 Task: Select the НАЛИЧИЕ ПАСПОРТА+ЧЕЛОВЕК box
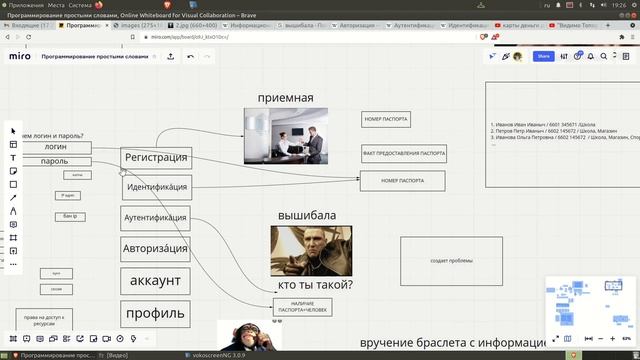pos(302,307)
